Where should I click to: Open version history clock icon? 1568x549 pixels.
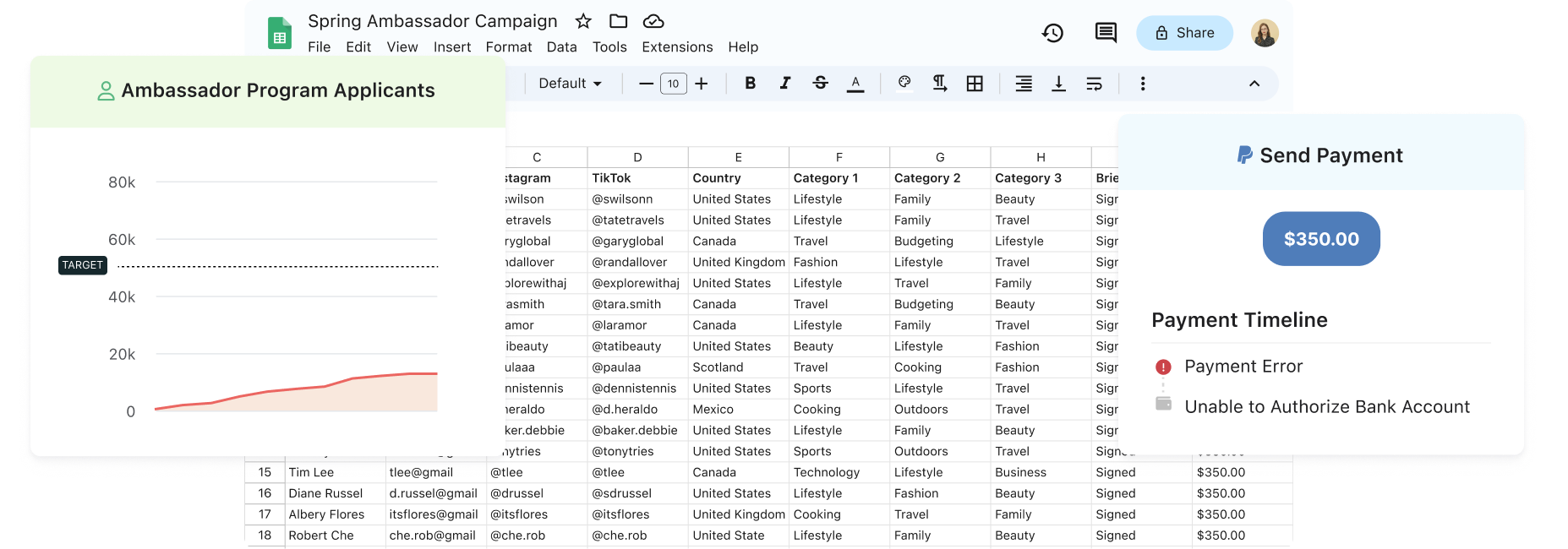1052,33
